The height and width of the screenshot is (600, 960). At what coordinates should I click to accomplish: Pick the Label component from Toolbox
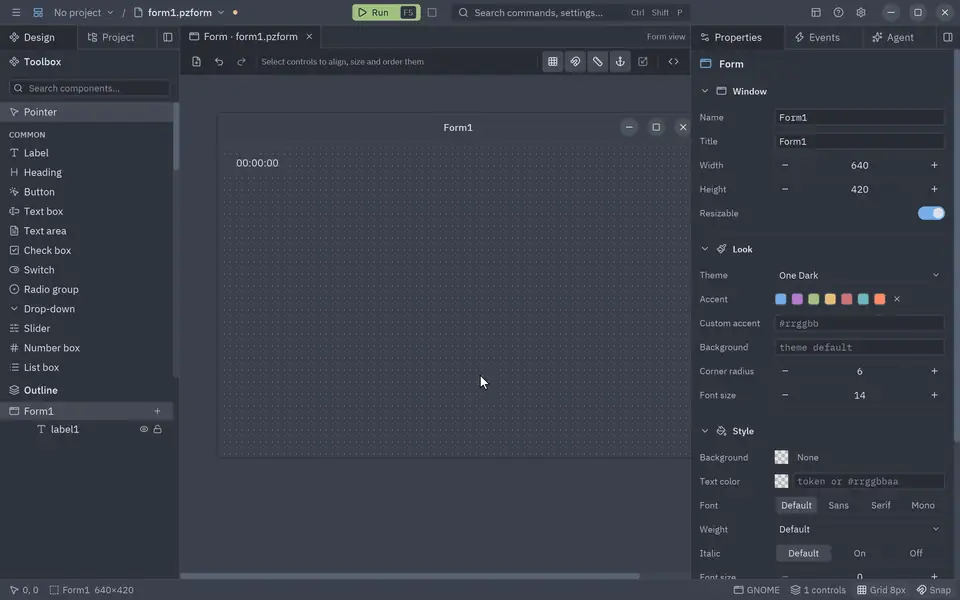click(x=87, y=153)
